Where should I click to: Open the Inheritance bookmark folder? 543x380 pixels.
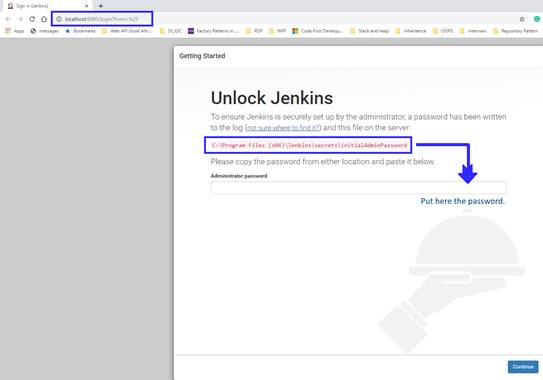point(411,31)
